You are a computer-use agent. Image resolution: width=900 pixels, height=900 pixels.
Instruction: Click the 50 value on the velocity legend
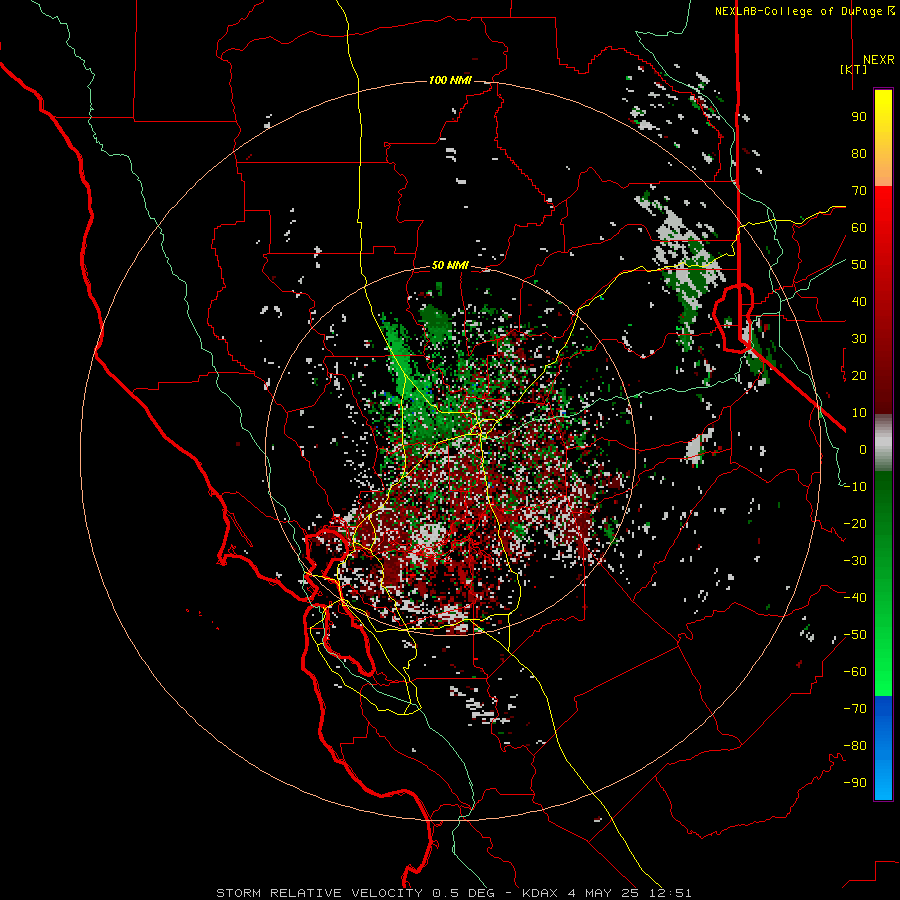tap(859, 265)
